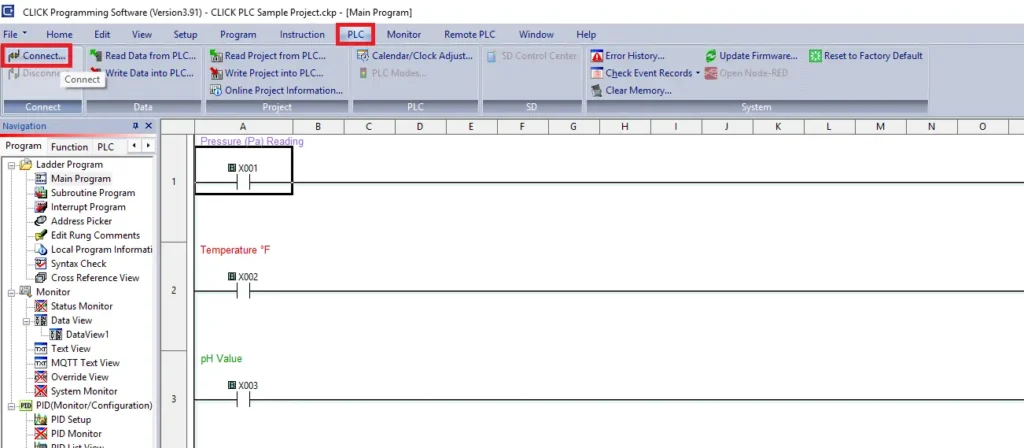The image size is (1024, 448).
Task: Open Cross Reference View item
Action: (x=95, y=278)
